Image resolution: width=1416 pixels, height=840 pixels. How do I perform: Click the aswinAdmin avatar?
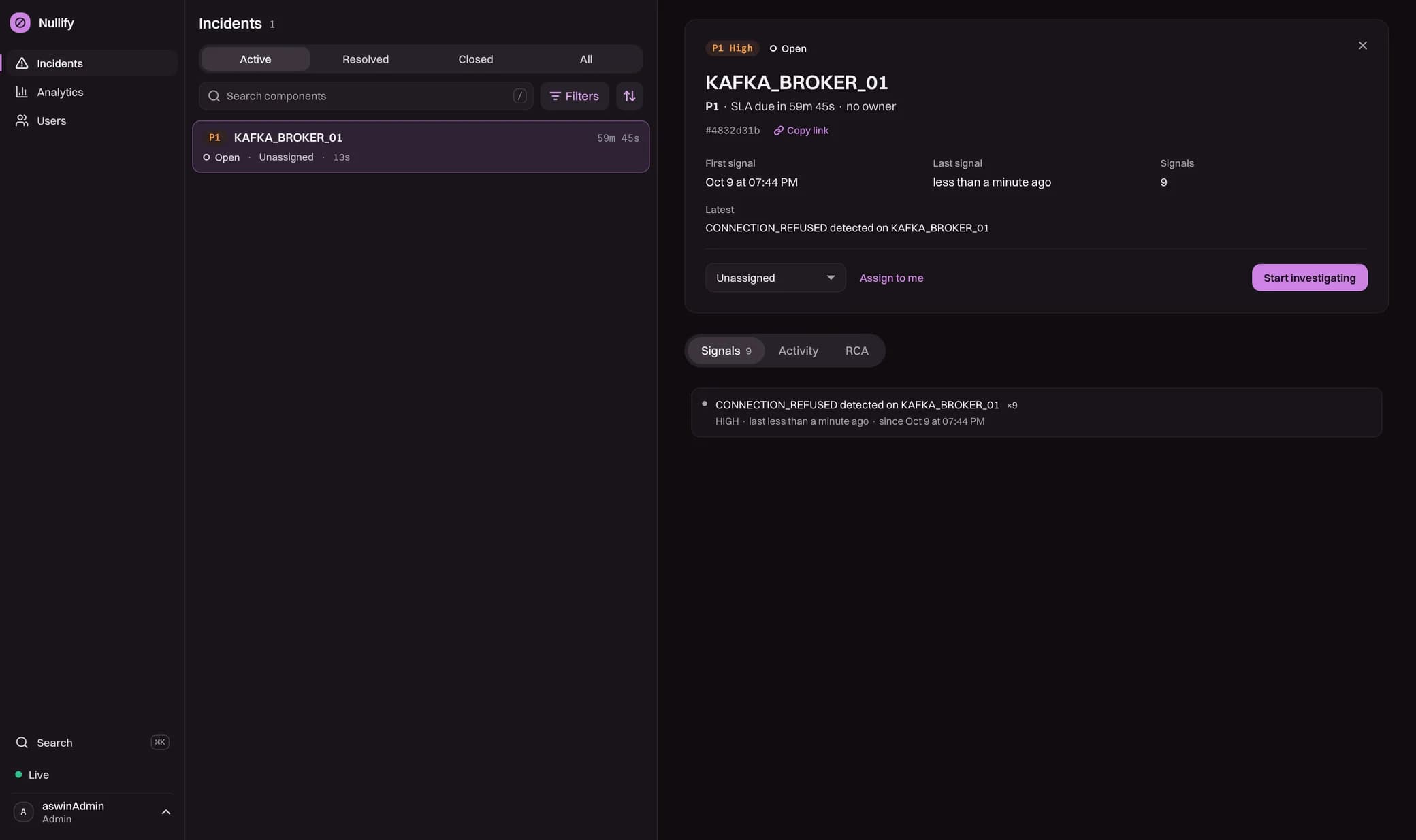[23, 811]
